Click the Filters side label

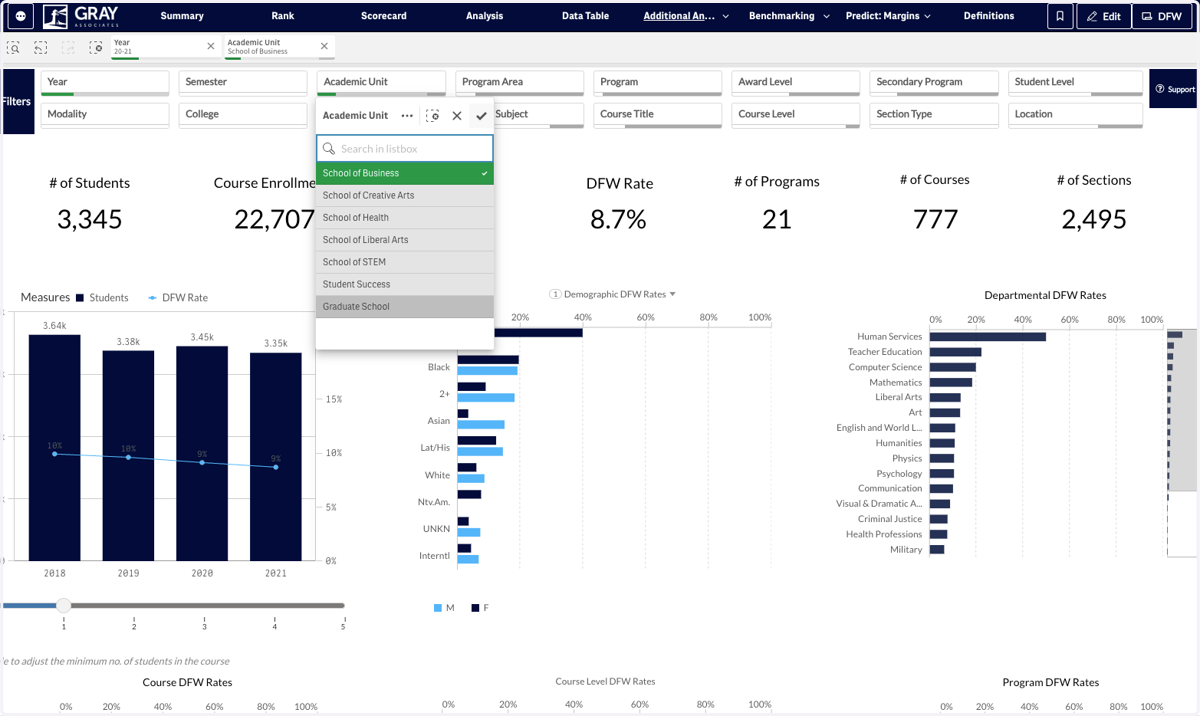17,101
